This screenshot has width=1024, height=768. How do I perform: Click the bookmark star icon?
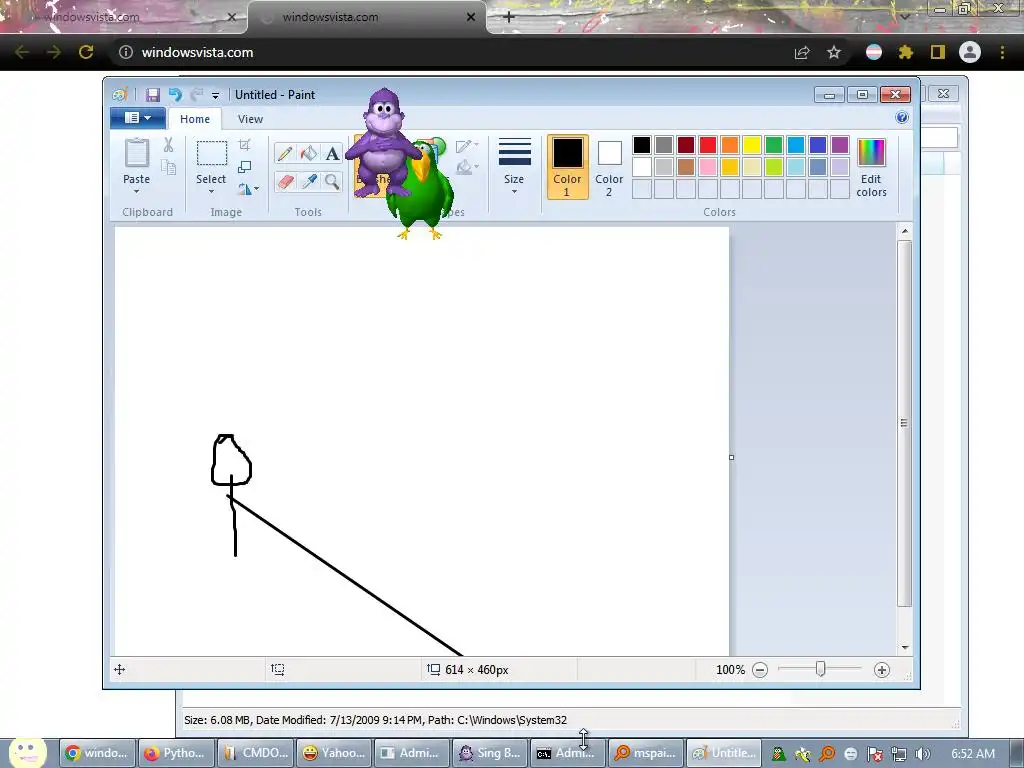coord(833,52)
